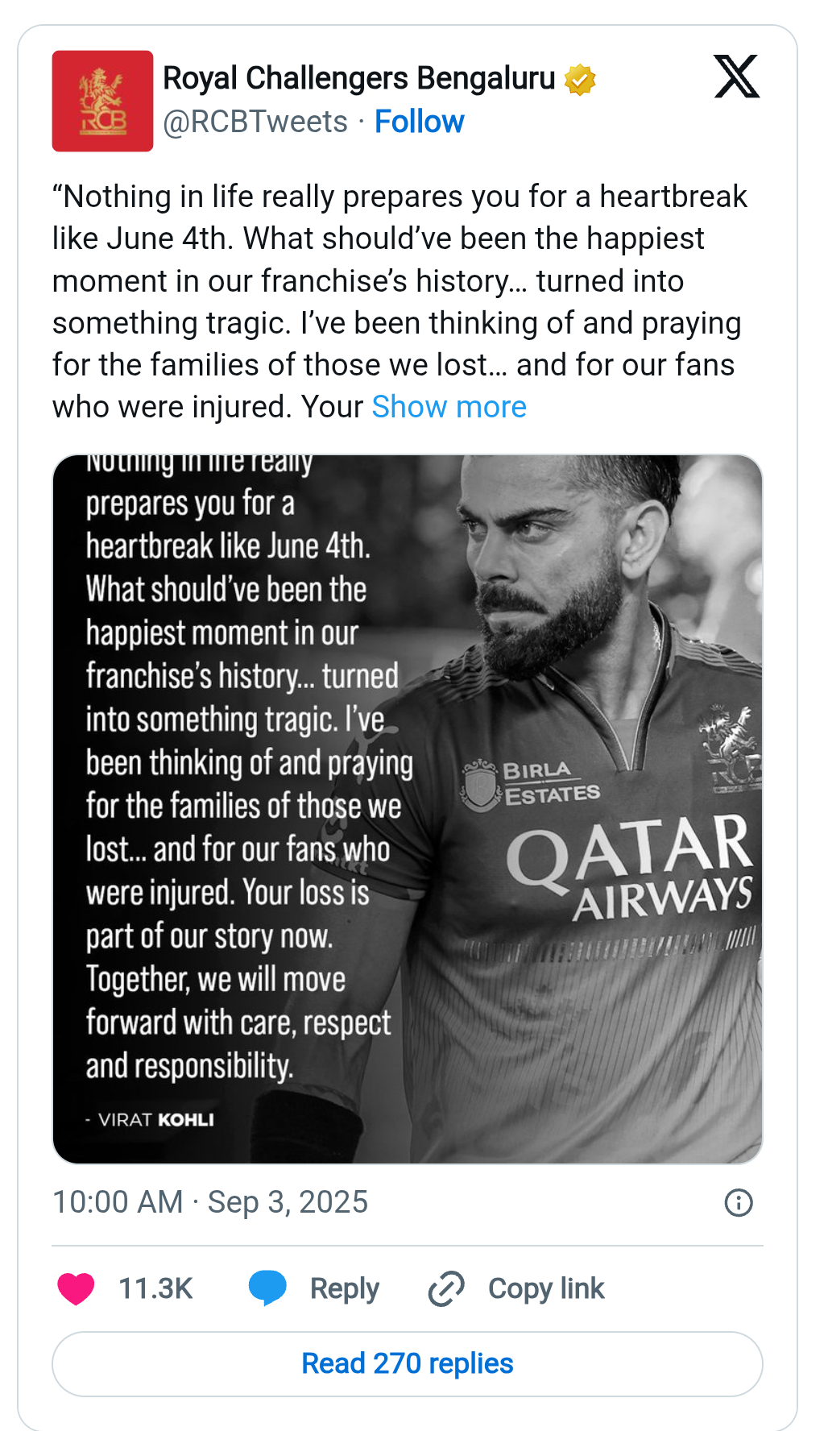Click the @RCBTweets handle
Image resolution: width=828 pixels, height=1456 pixels.
tap(255, 122)
